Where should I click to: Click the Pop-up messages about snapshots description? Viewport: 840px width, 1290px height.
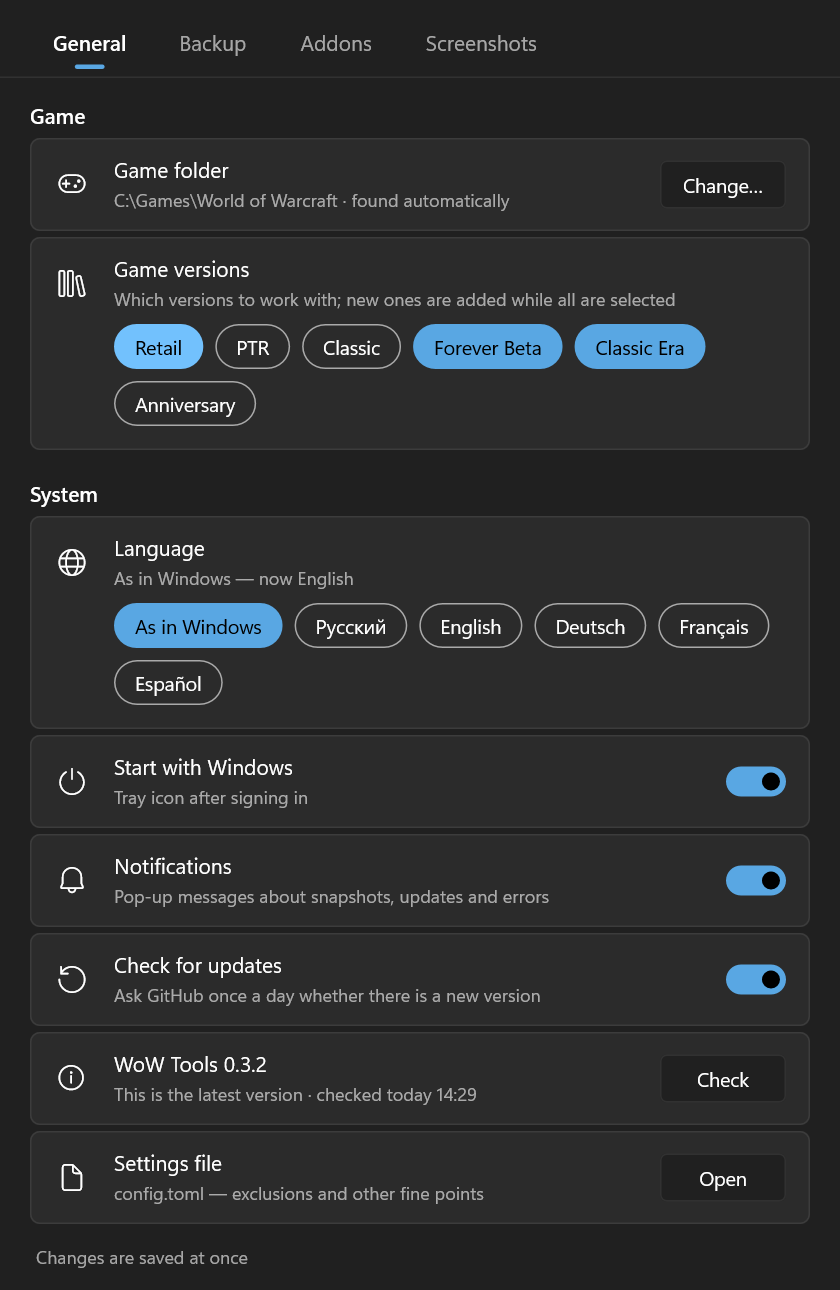coord(332,897)
